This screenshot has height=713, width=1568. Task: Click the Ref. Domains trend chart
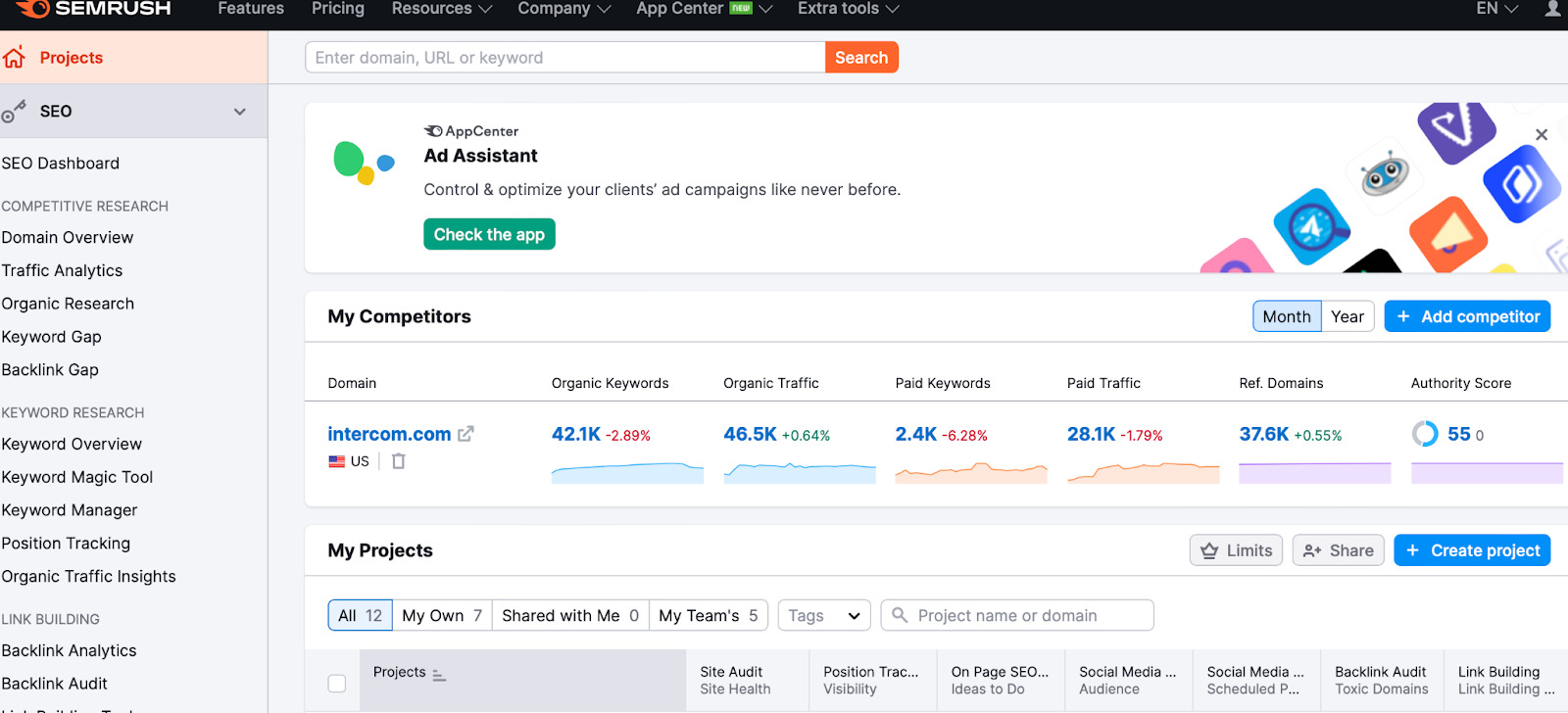[1315, 472]
